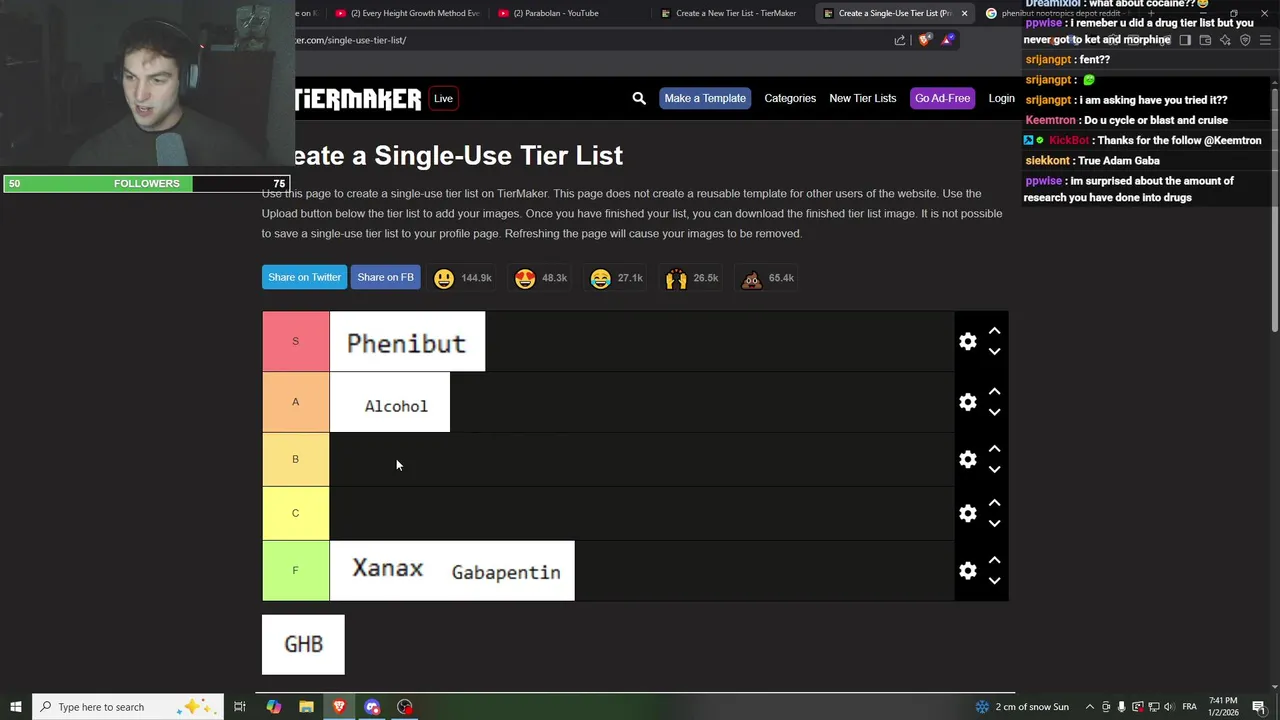Move A tier row down
The width and height of the screenshot is (1280, 720).
tap(994, 412)
